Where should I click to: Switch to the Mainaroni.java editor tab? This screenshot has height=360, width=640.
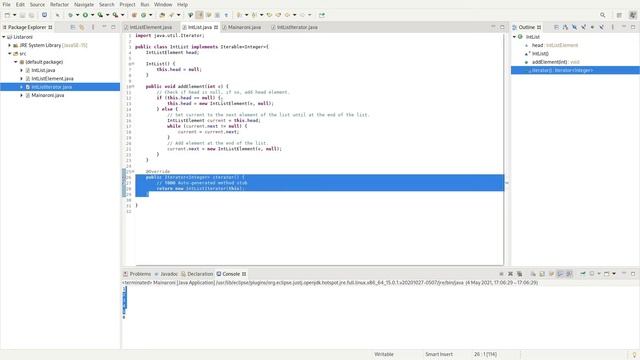244,27
